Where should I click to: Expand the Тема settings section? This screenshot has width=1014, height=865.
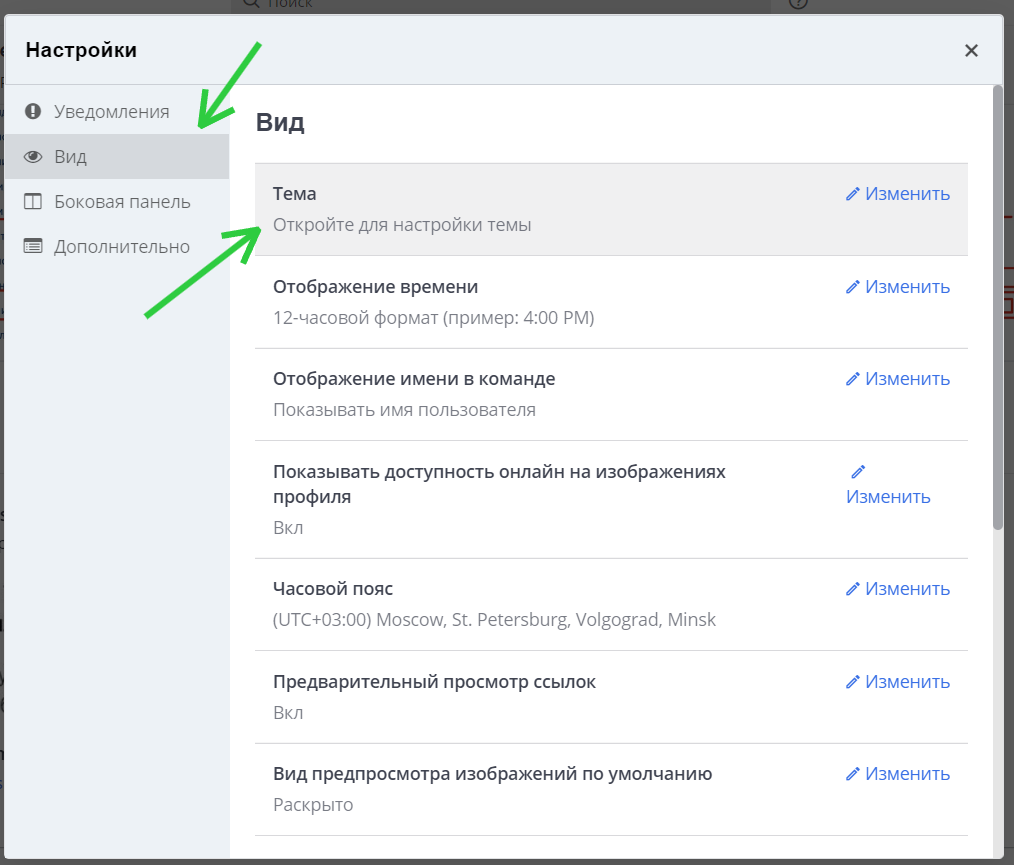click(x=295, y=194)
